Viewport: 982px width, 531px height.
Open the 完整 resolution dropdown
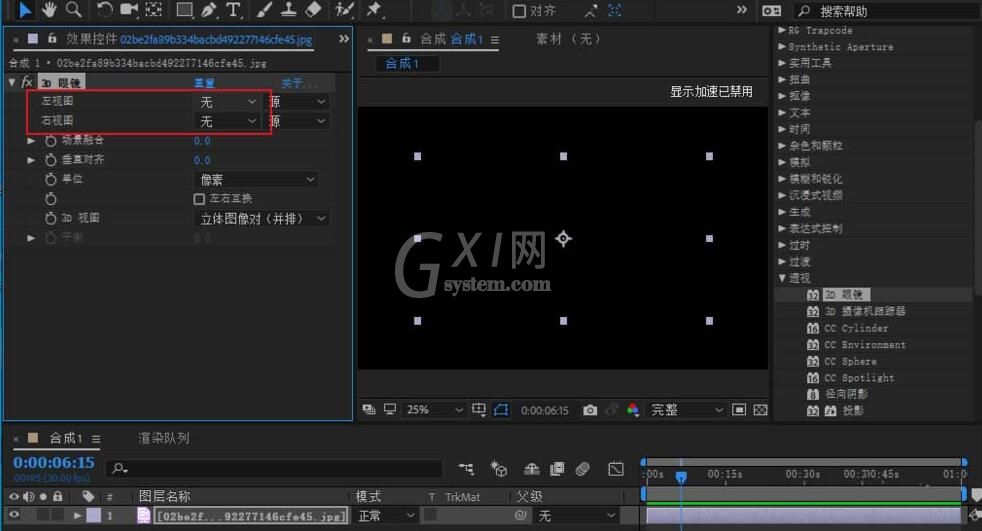(x=686, y=410)
